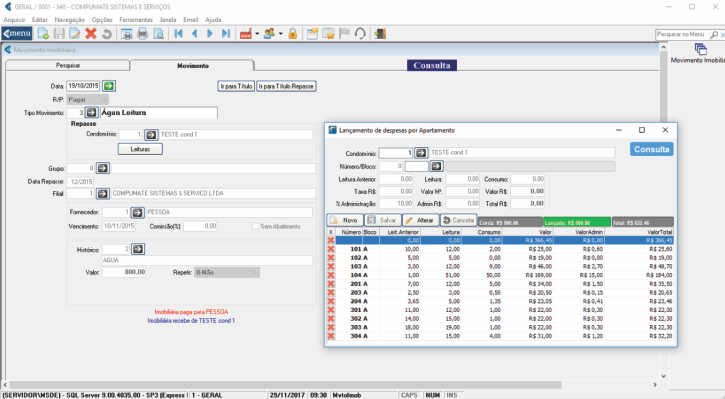
Task: Open the Navegação menu
Action: point(70,20)
